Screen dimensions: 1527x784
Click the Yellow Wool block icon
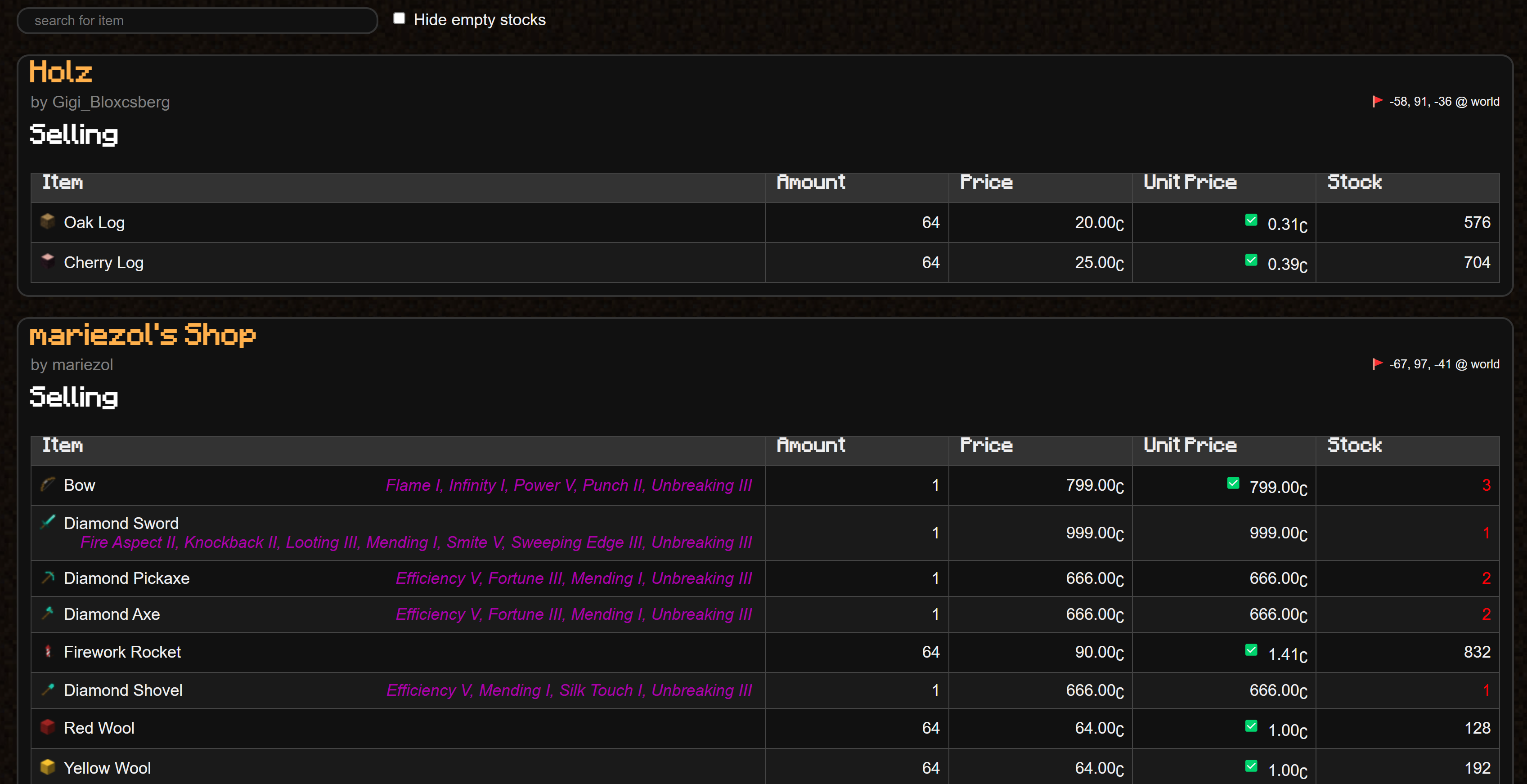(47, 767)
